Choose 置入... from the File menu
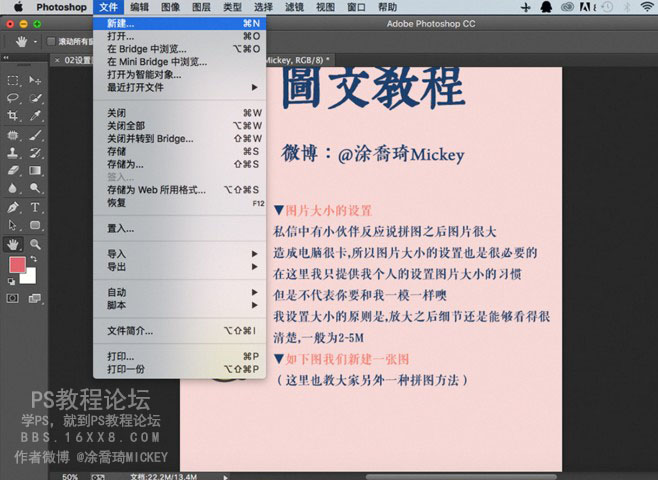658x480 pixels. coord(180,228)
